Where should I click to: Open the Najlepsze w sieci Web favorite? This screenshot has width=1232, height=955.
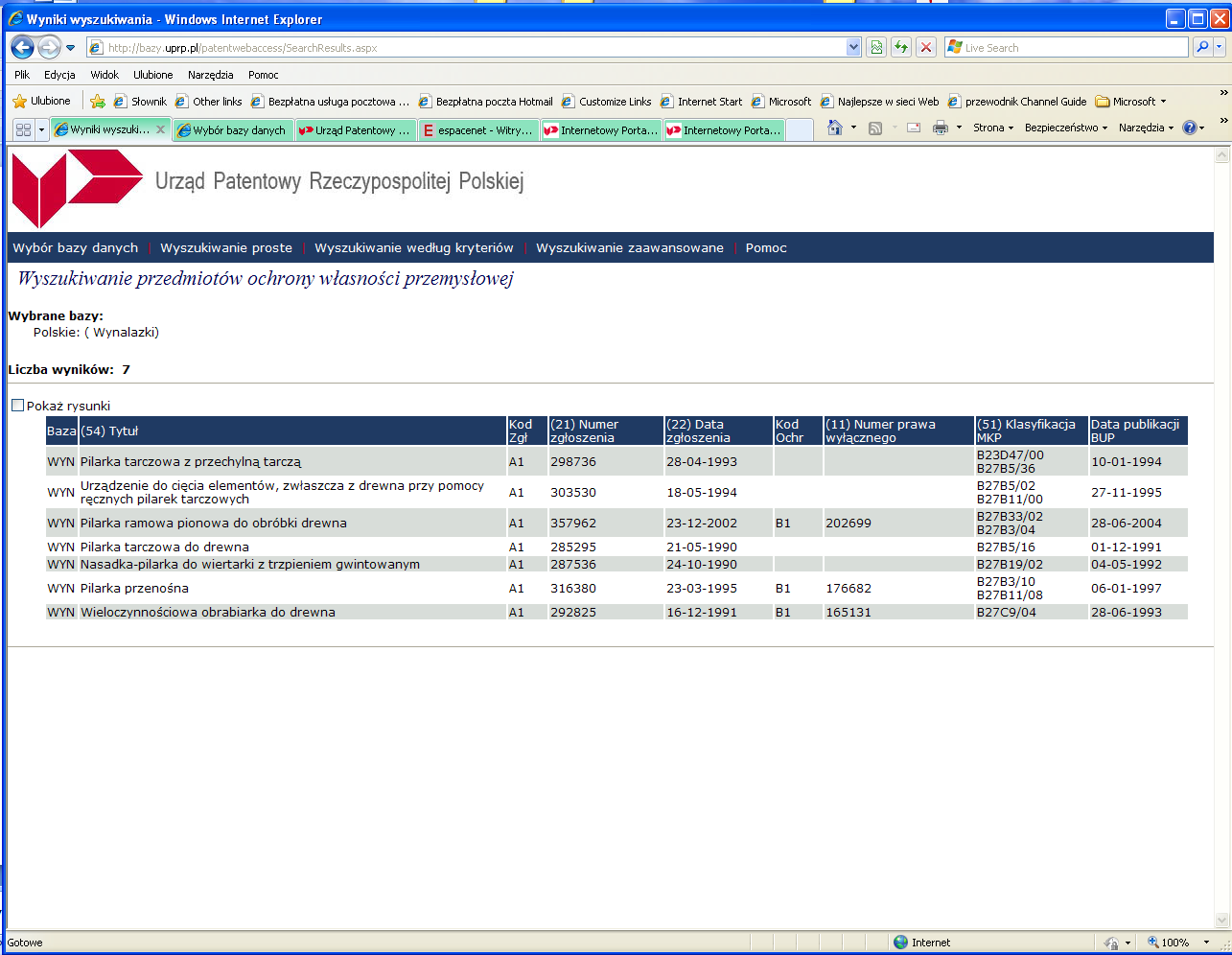tap(879, 101)
